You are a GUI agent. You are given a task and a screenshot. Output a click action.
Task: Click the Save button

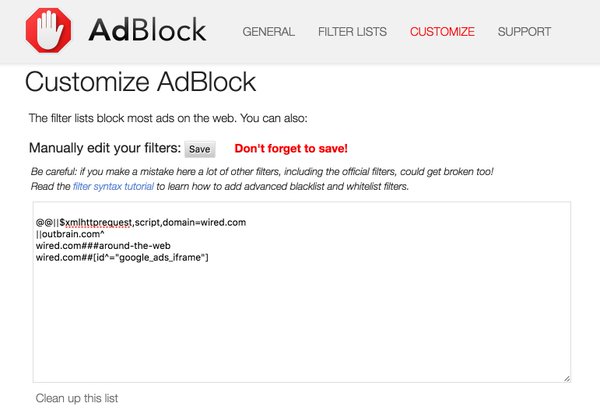click(x=200, y=149)
